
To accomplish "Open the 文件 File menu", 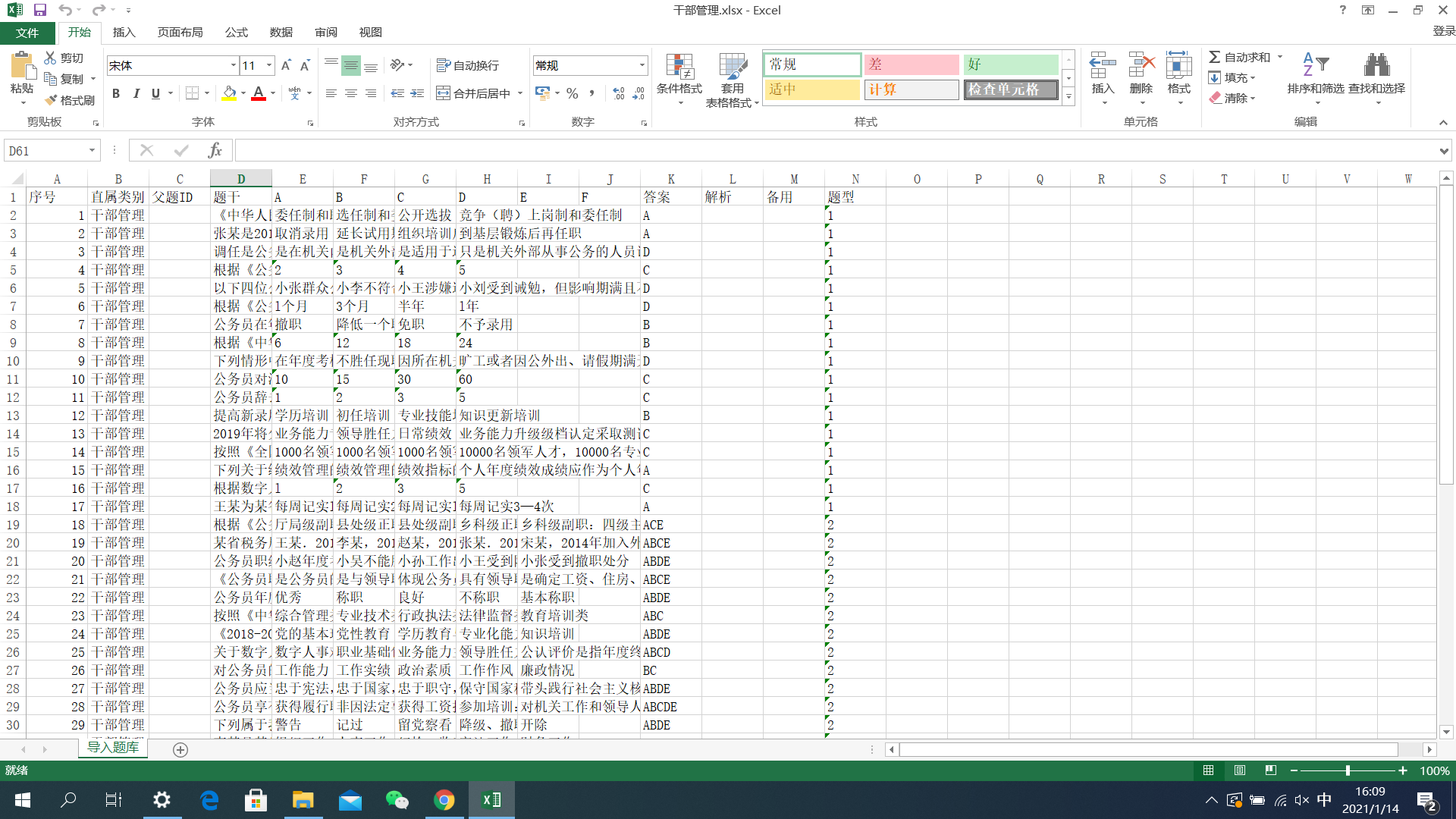I will 27,33.
